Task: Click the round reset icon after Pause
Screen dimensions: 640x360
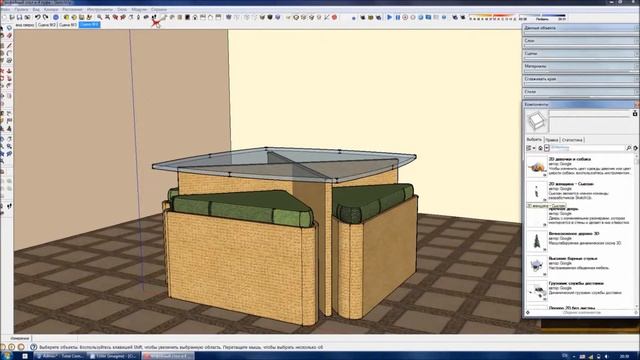Action: point(405,17)
